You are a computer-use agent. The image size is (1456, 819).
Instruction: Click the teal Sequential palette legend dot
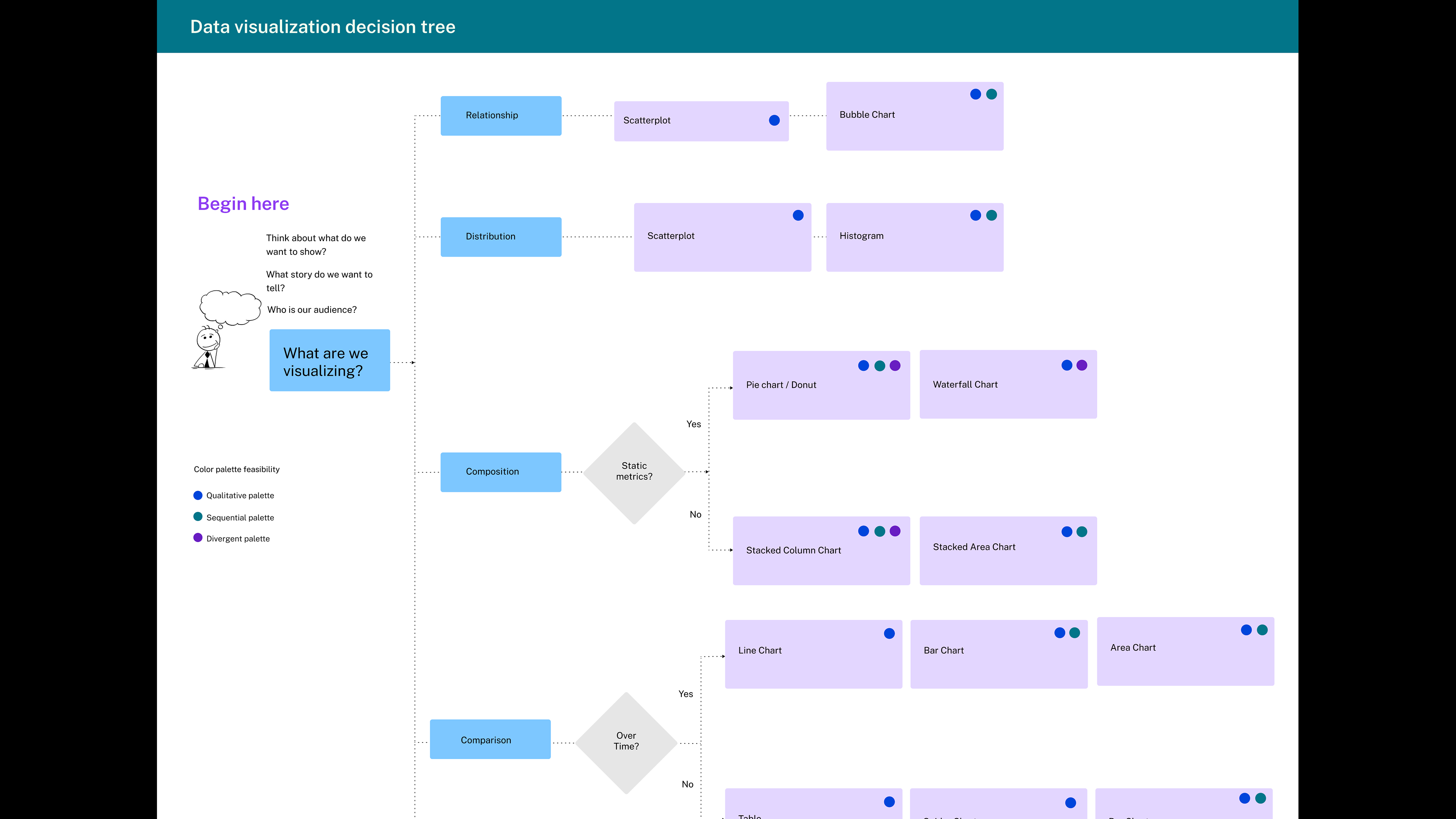pyautogui.click(x=198, y=516)
